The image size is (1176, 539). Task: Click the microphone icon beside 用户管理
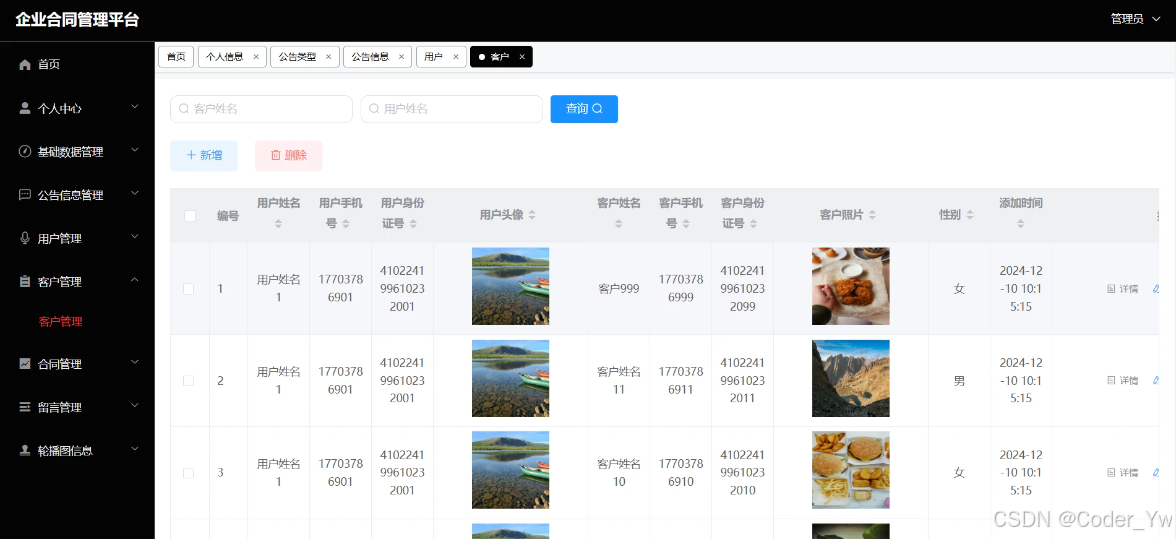tap(25, 238)
